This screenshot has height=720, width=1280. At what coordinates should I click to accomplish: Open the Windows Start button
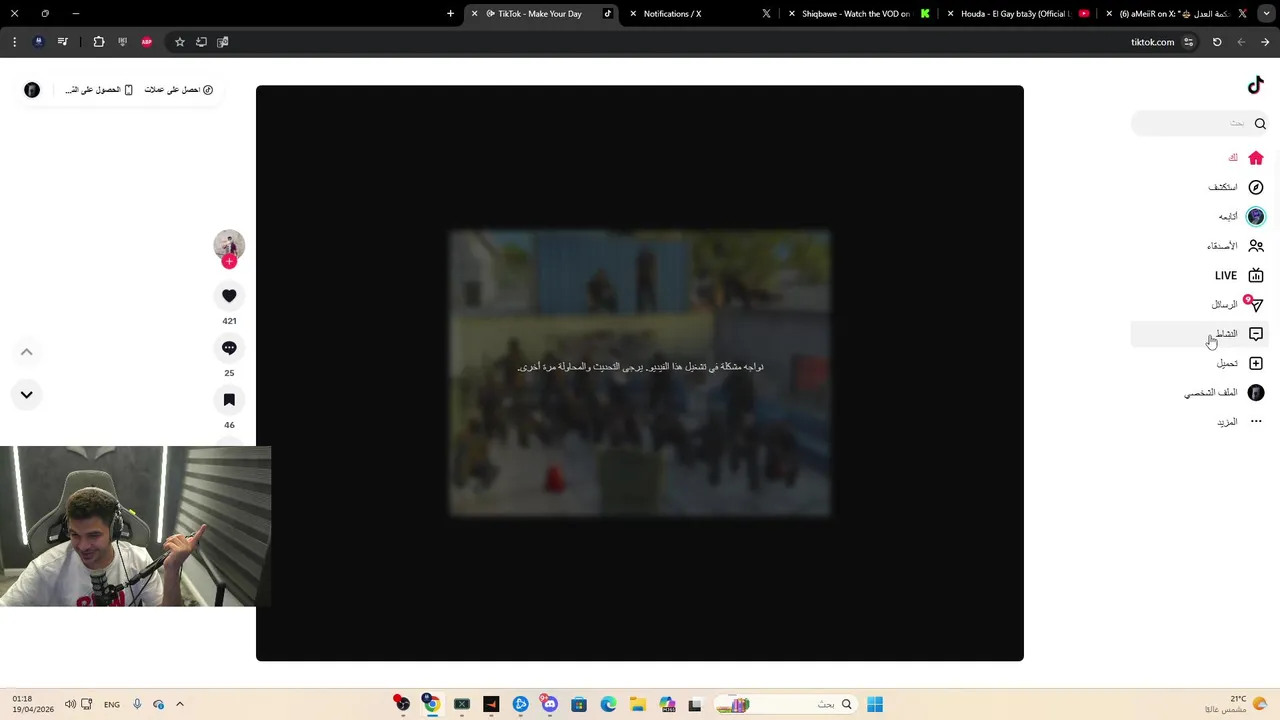point(875,704)
